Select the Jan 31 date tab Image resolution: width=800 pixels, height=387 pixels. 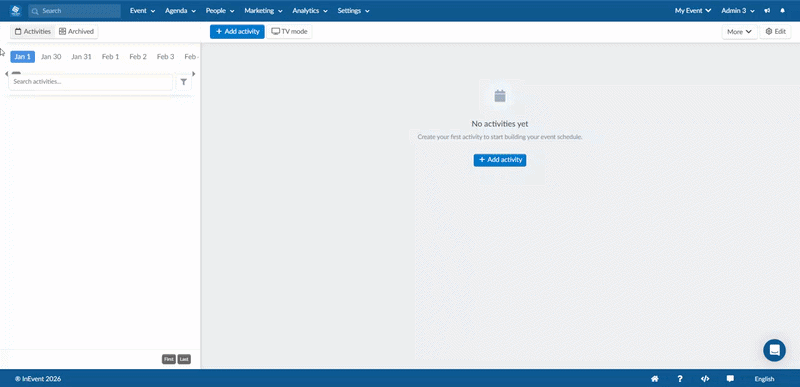pos(81,57)
